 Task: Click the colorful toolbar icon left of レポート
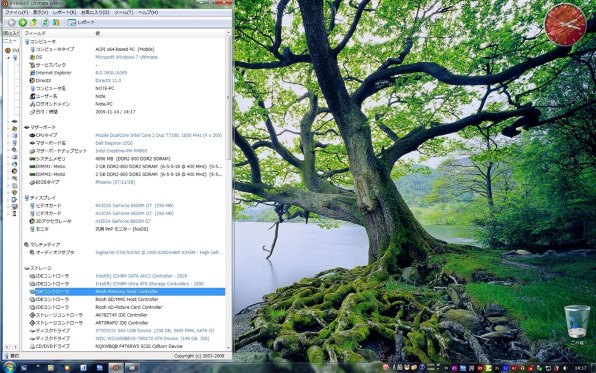tap(56, 23)
